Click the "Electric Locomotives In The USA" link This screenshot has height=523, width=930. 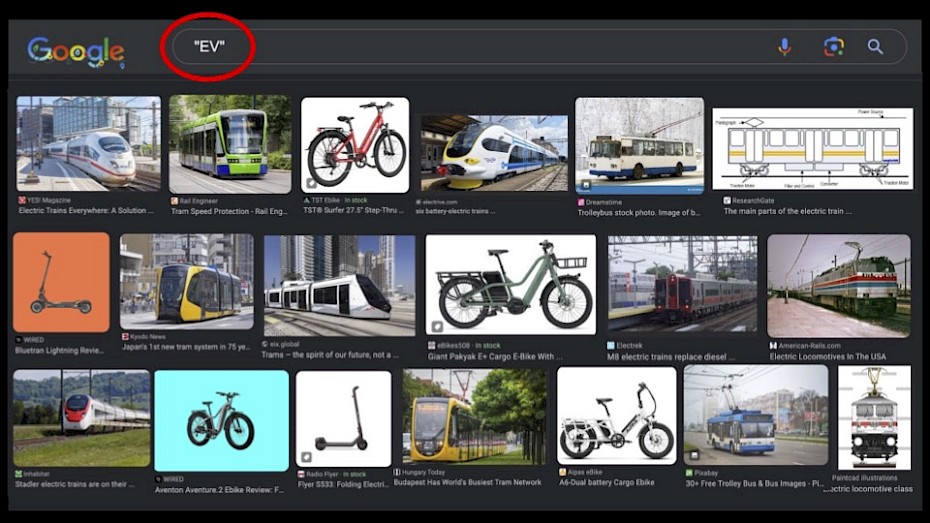(828, 357)
